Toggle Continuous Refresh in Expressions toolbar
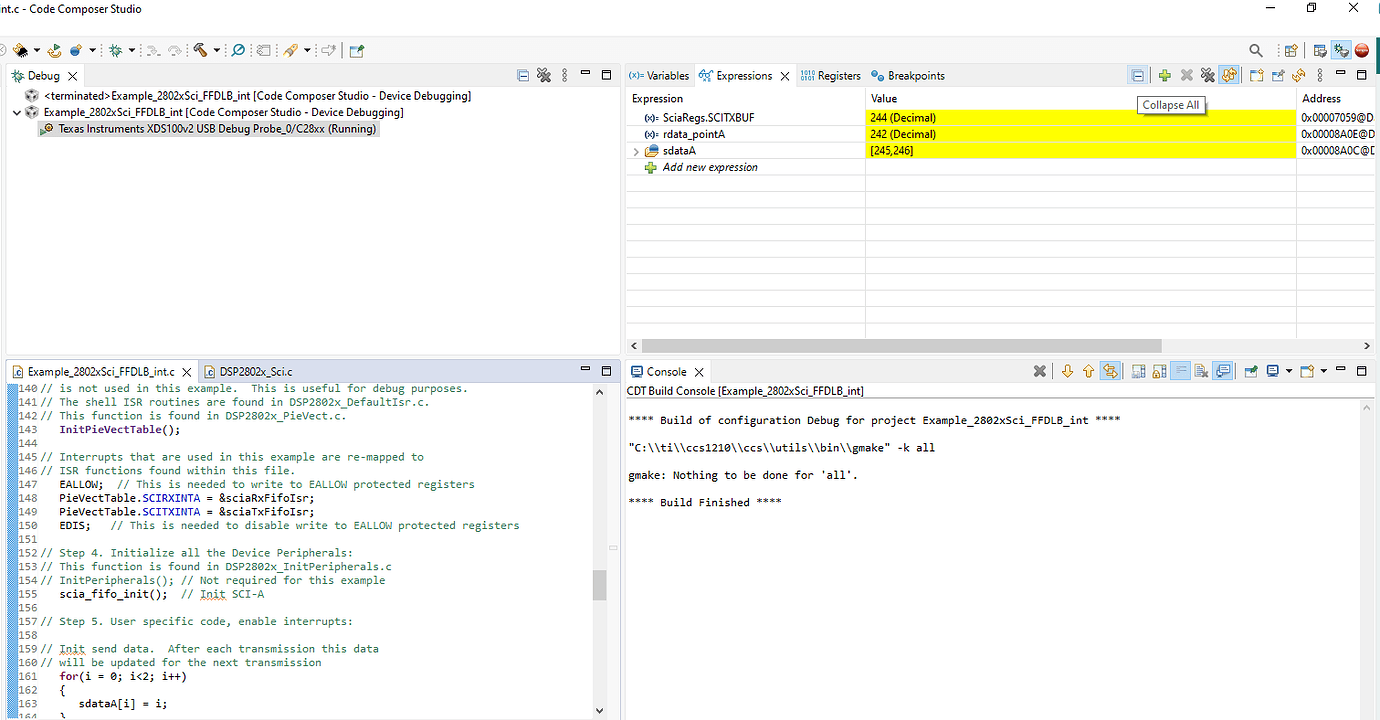 1229,75
